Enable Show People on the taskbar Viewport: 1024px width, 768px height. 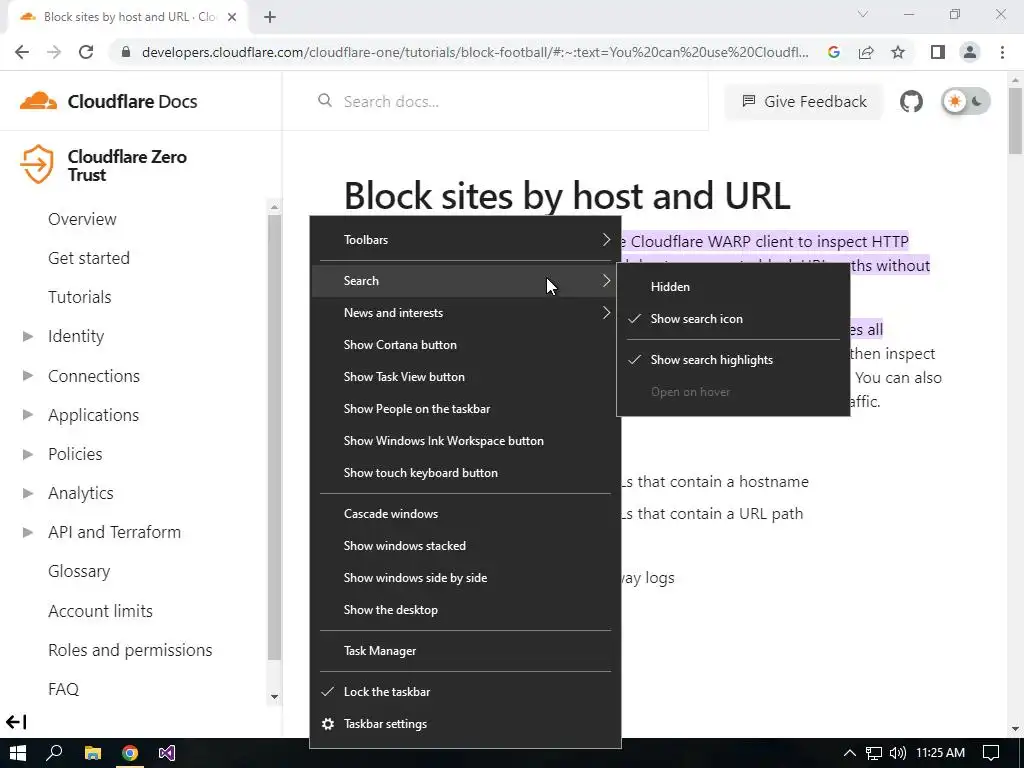pyautogui.click(x=465, y=409)
